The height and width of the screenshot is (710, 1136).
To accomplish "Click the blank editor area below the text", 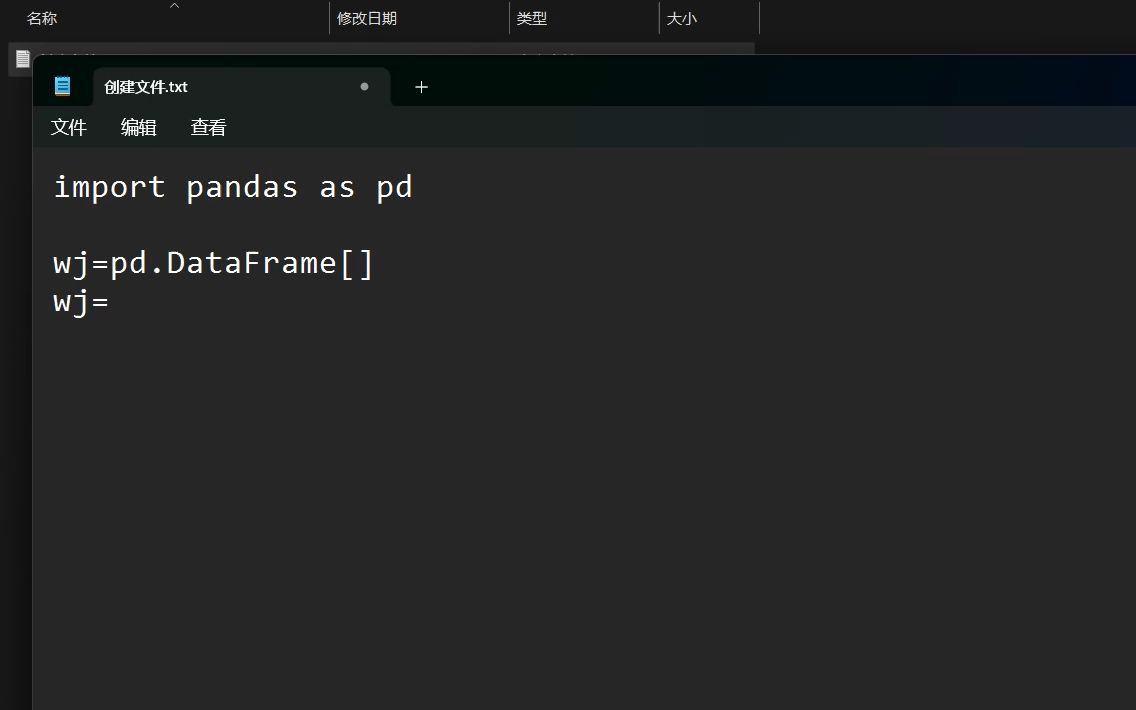I will (580, 507).
